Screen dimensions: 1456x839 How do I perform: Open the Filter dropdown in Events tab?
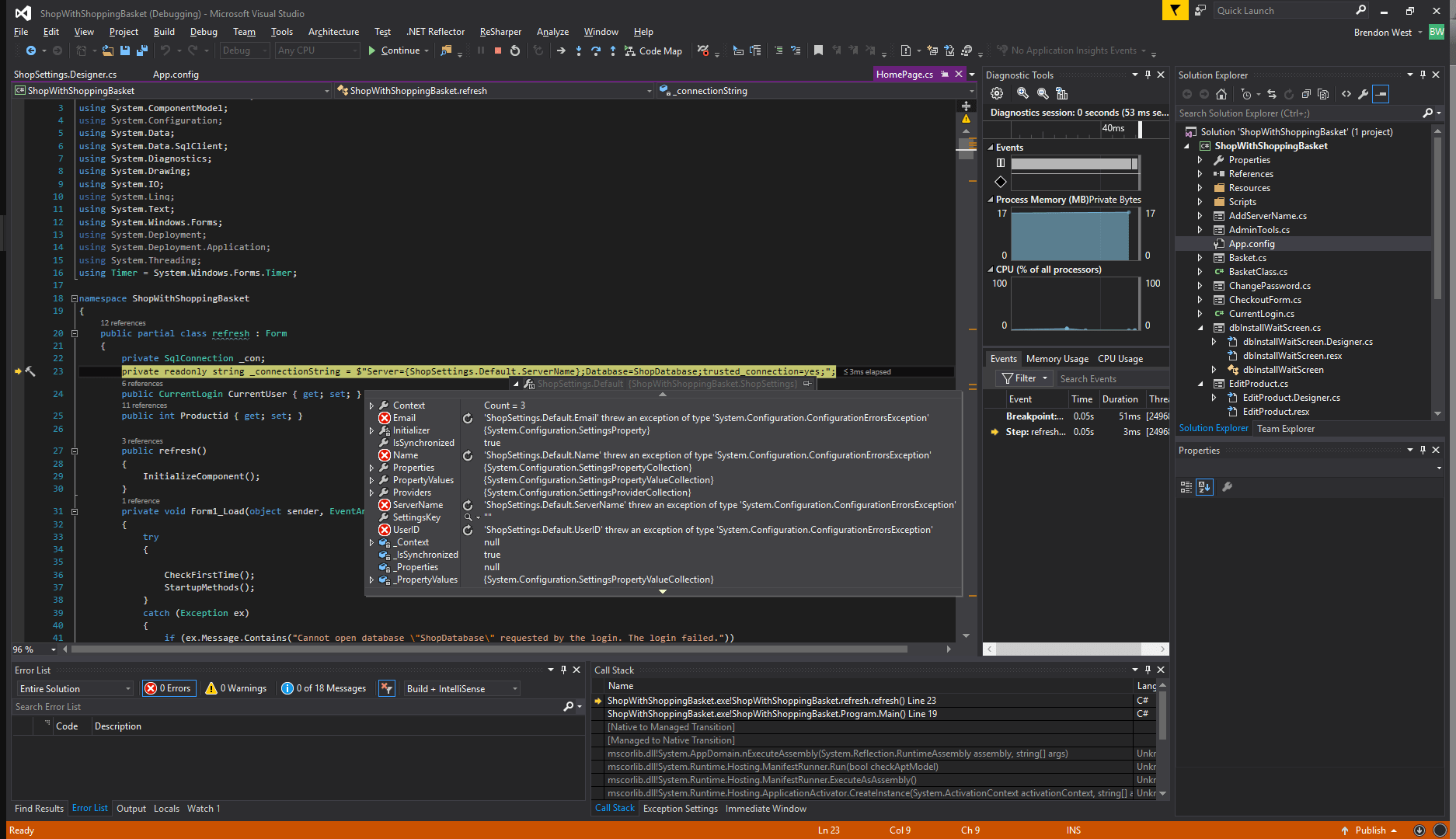[x=1025, y=378]
